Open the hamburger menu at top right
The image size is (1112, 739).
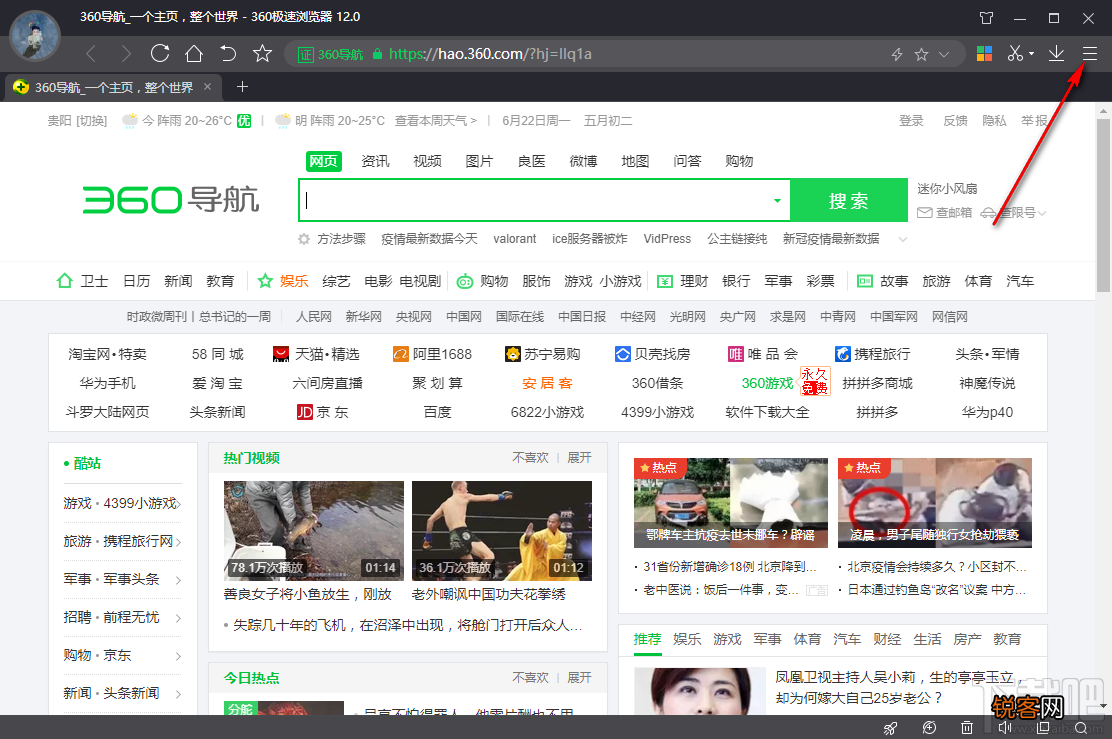click(1090, 55)
